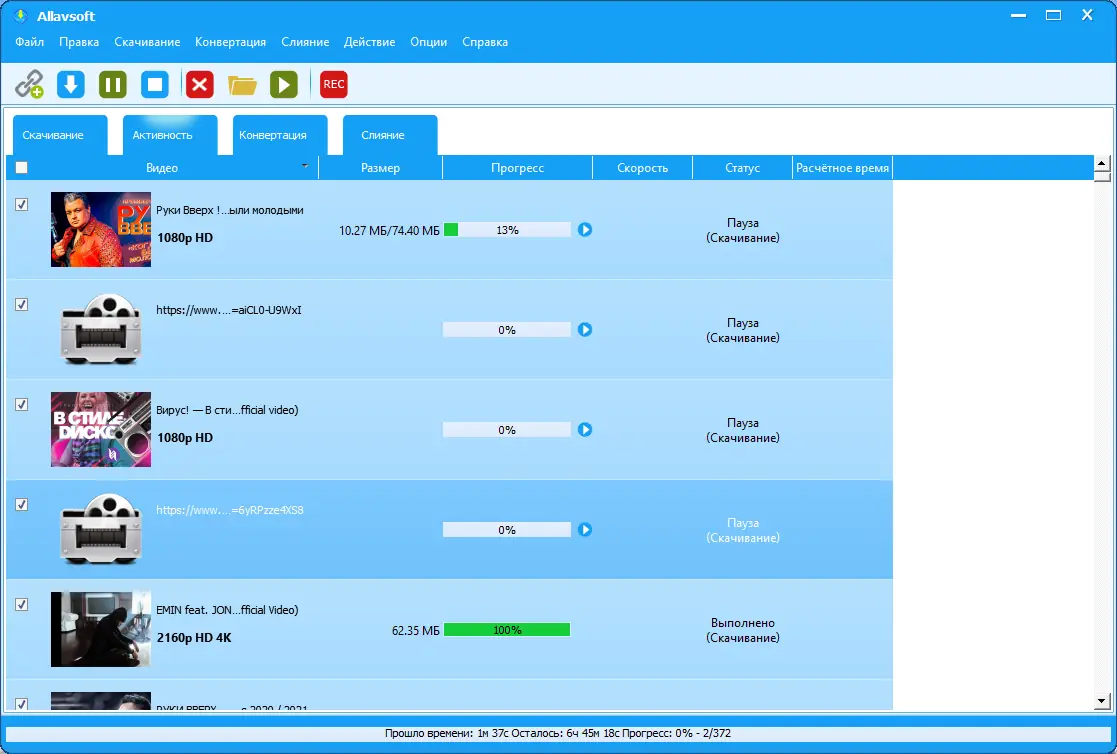The image size is (1117, 754).
Task: Sort by the Статус column header
Action: coord(742,167)
